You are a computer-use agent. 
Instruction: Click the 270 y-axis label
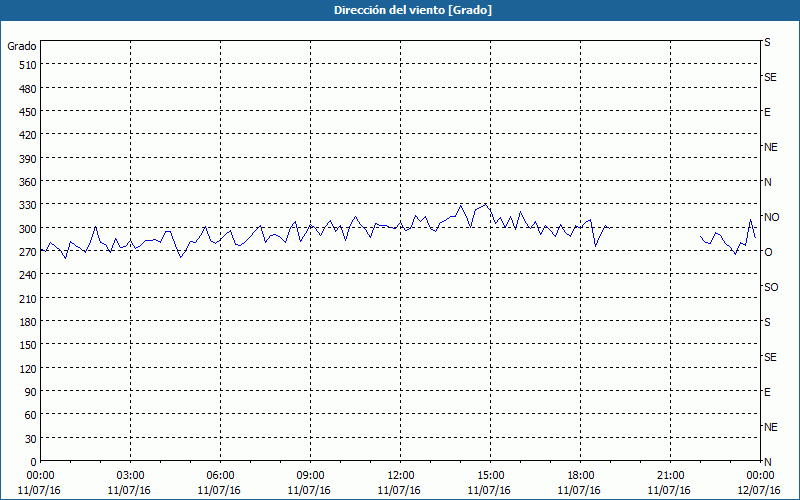pos(29,252)
